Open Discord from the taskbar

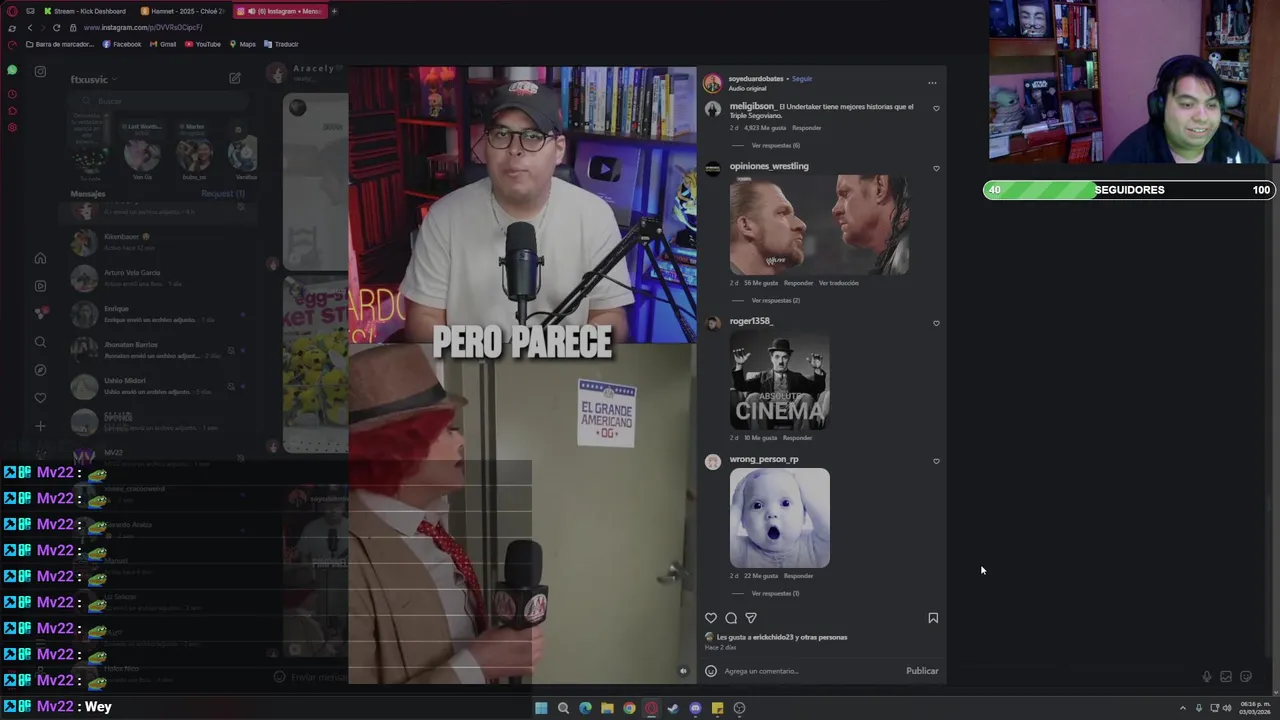[x=695, y=708]
